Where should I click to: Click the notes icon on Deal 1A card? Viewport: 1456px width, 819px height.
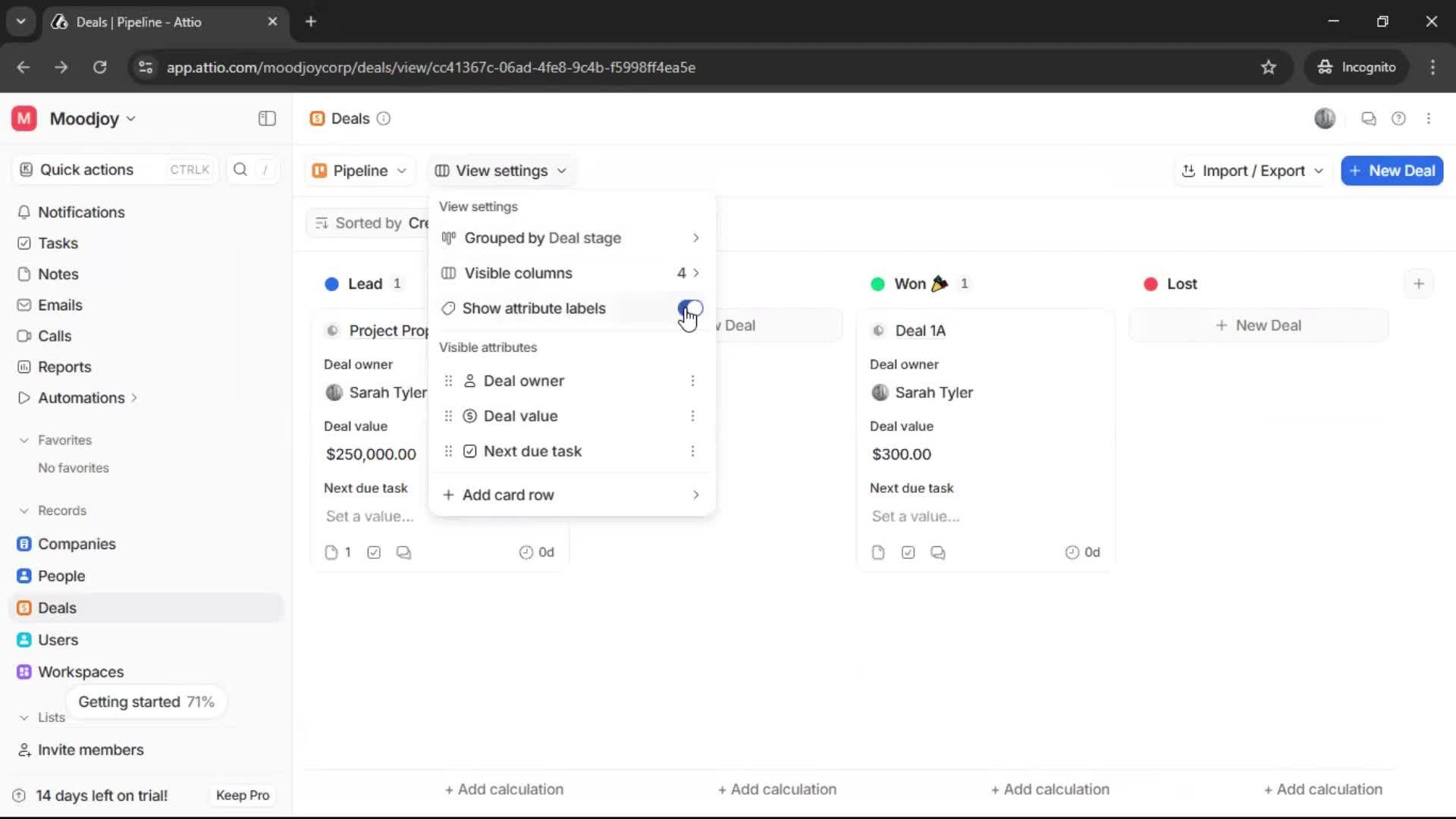tap(877, 552)
